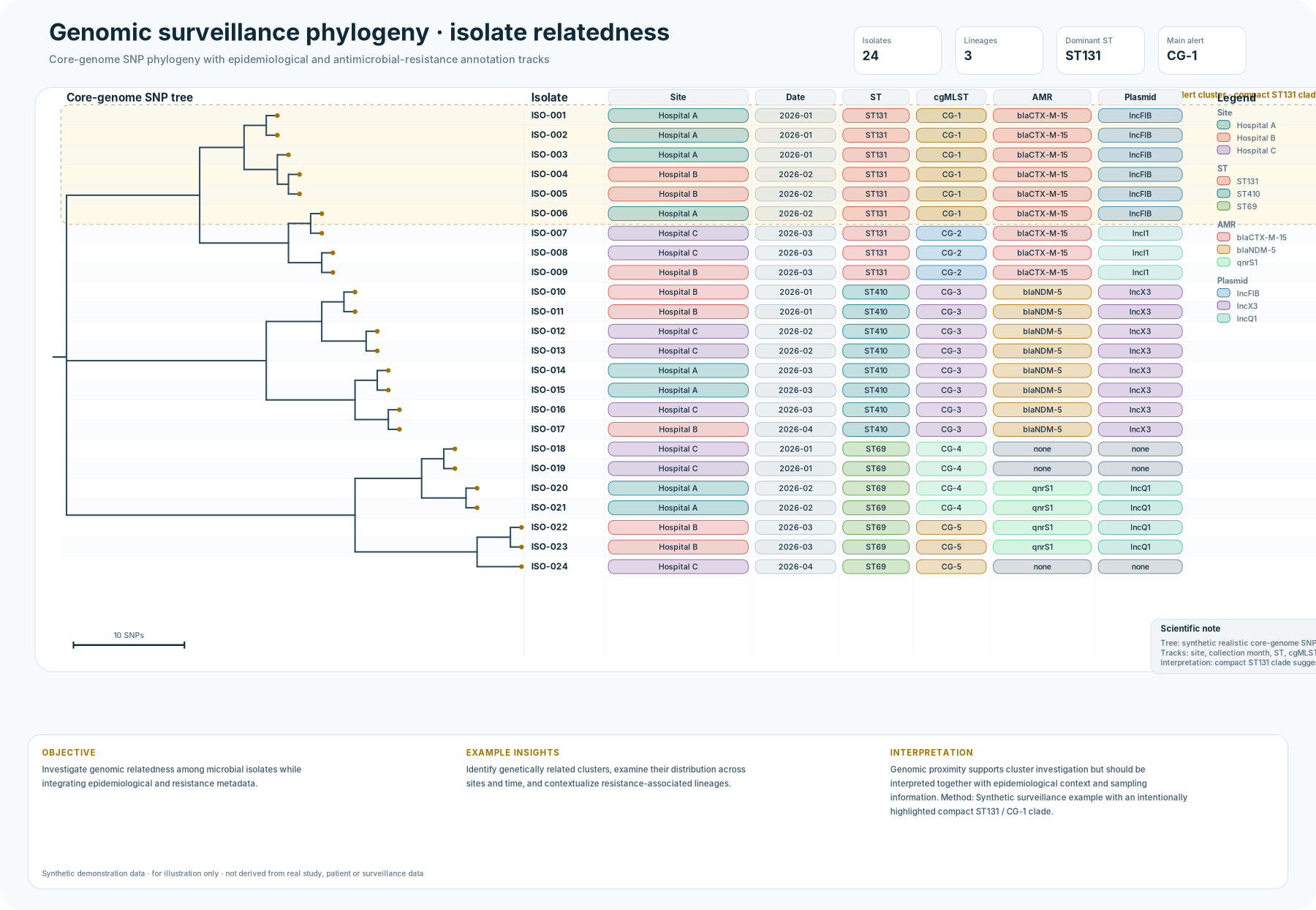Select isolate label ISO-006

point(549,213)
